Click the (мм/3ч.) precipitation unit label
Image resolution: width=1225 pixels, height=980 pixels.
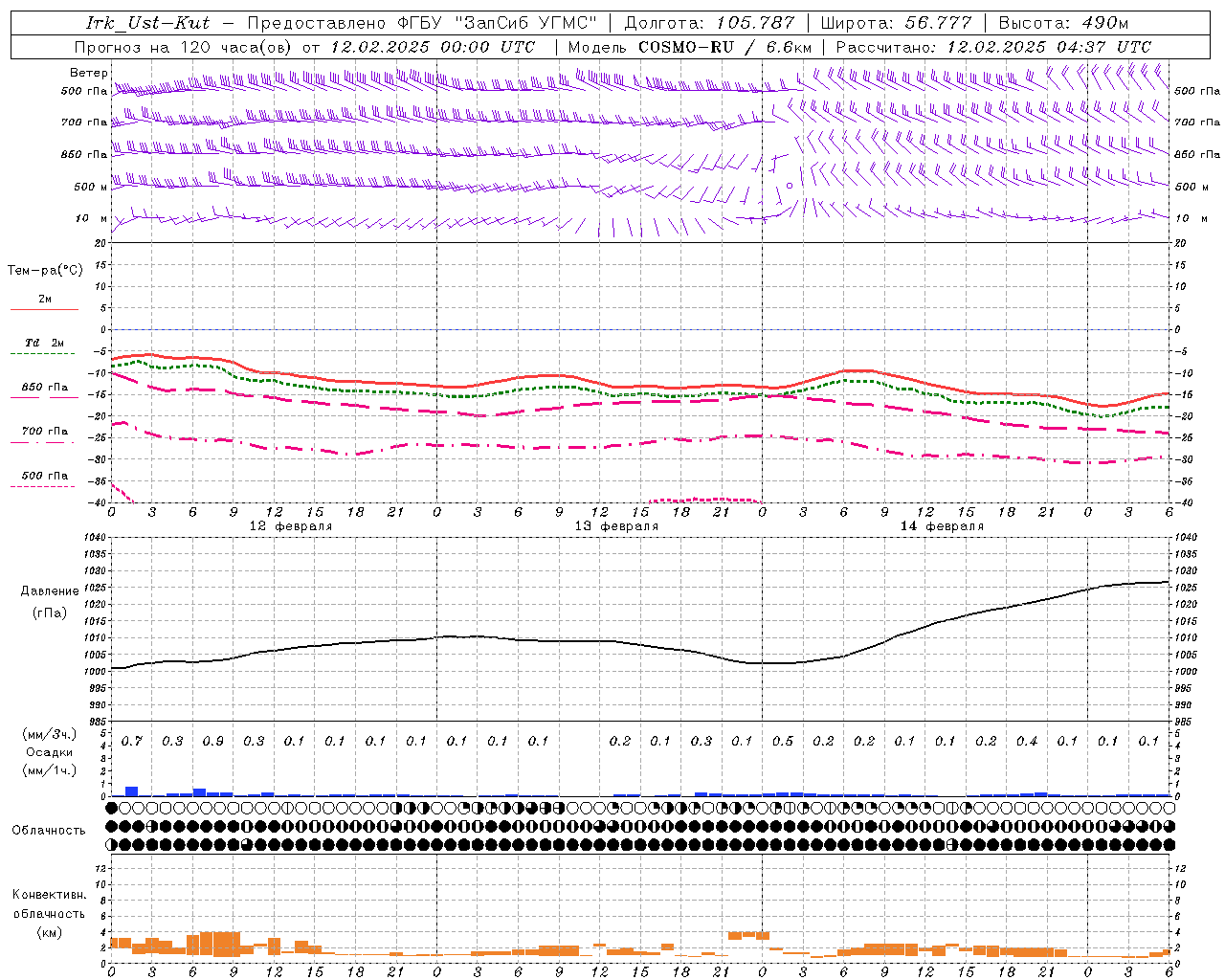click(x=50, y=735)
